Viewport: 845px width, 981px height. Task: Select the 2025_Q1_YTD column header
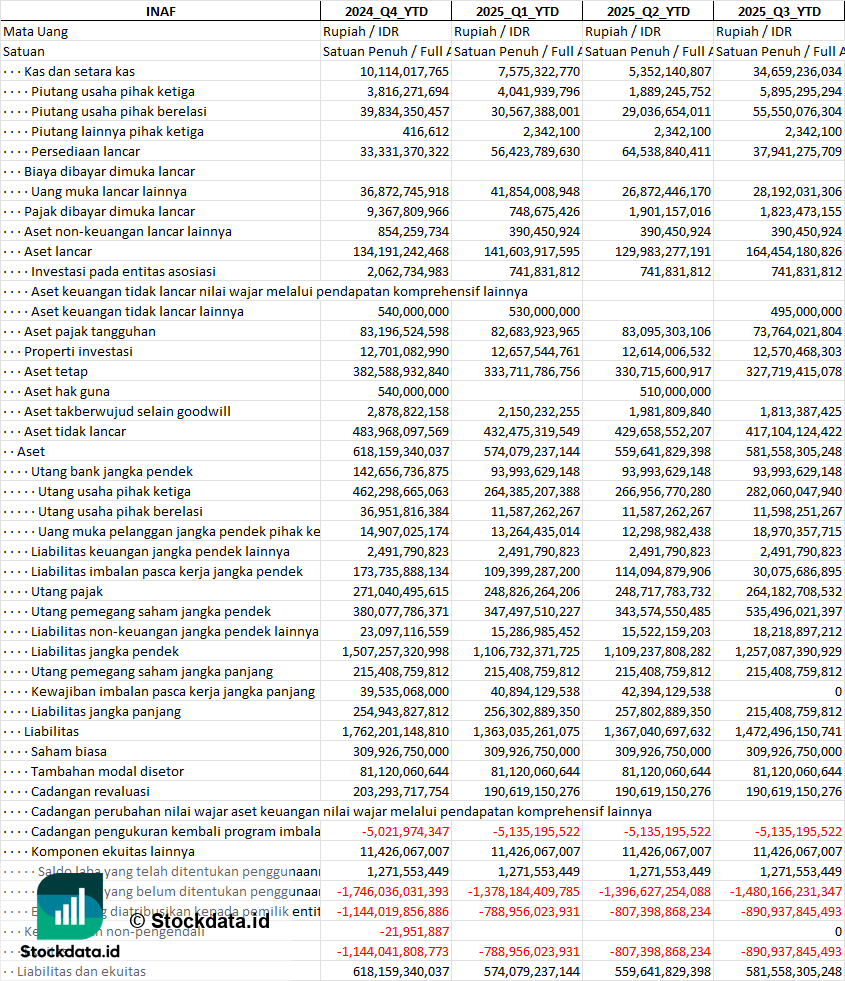pyautogui.click(x=517, y=11)
